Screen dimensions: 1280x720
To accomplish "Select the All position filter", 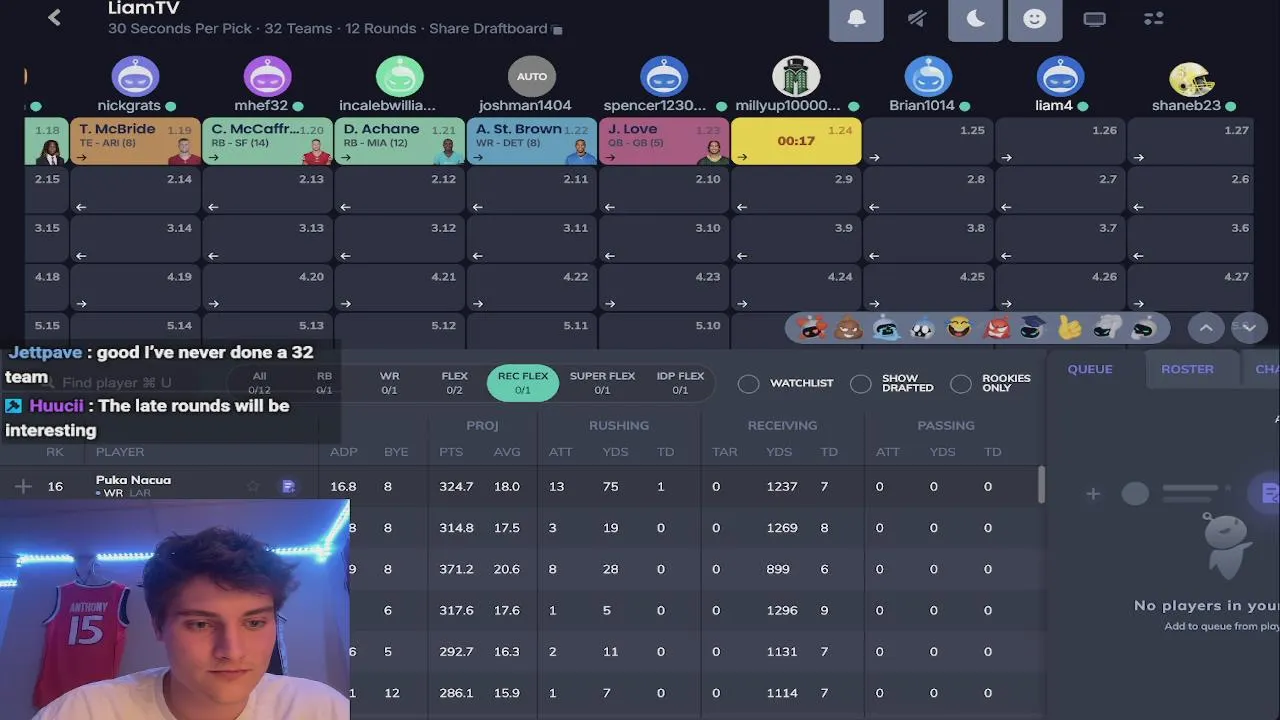I will (259, 383).
